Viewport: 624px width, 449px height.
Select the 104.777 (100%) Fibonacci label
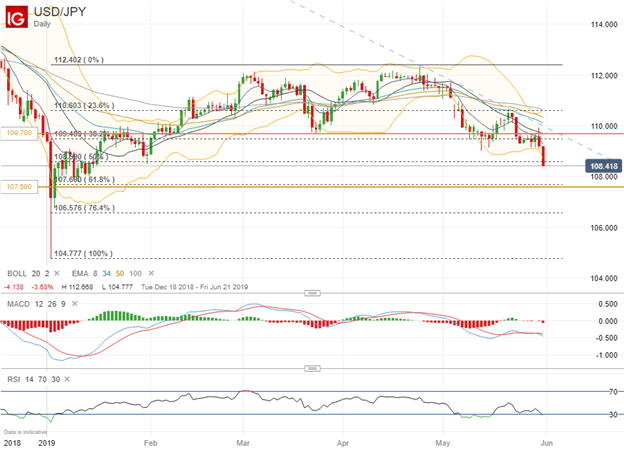coord(83,254)
